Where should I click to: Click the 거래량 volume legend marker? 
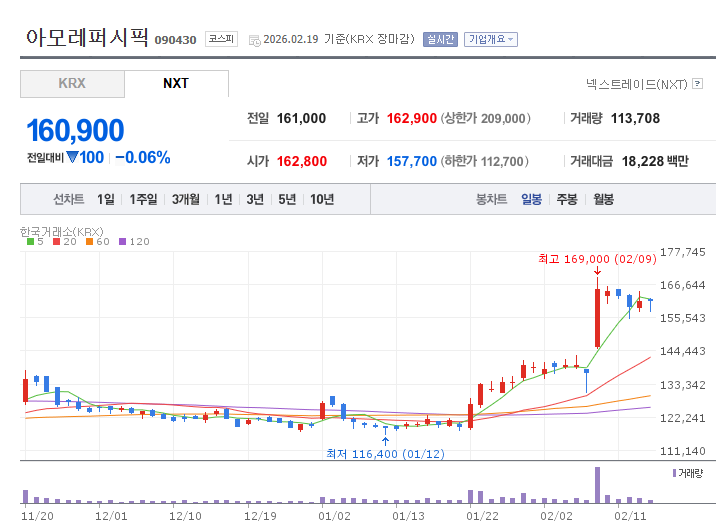[x=674, y=473]
